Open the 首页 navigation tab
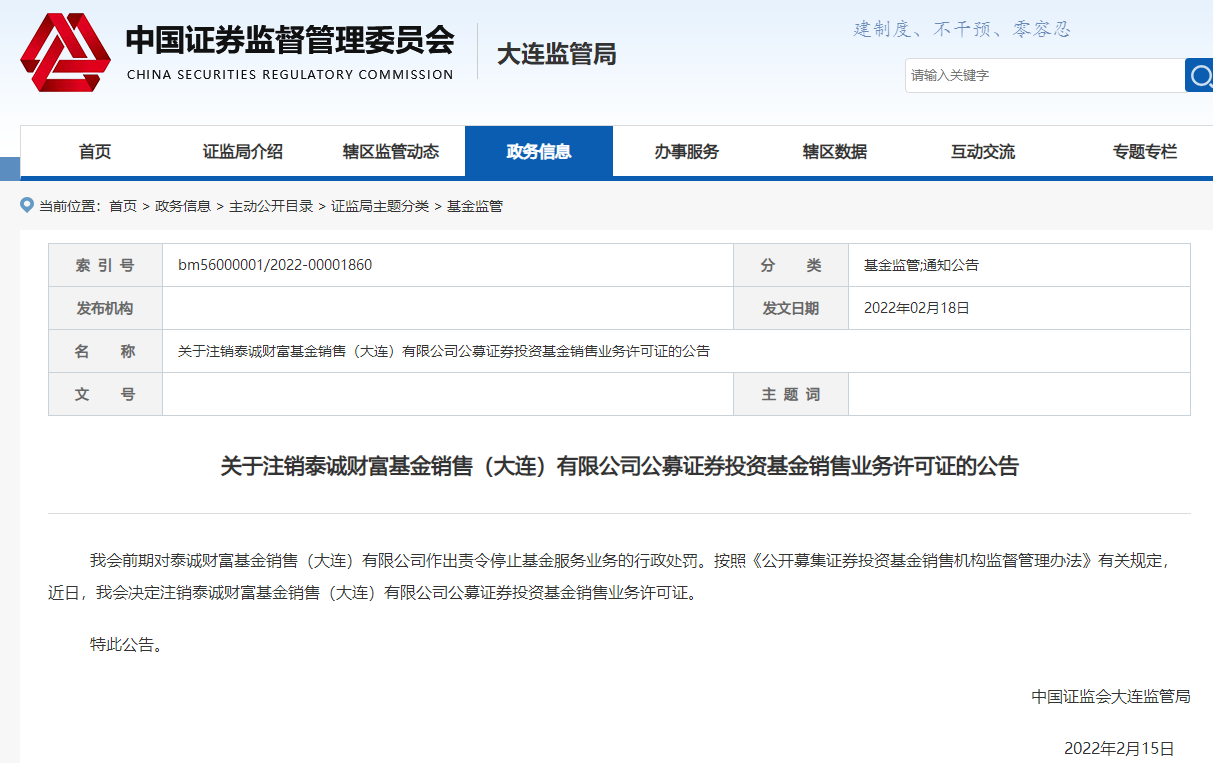The width and height of the screenshot is (1213, 763). pos(95,152)
